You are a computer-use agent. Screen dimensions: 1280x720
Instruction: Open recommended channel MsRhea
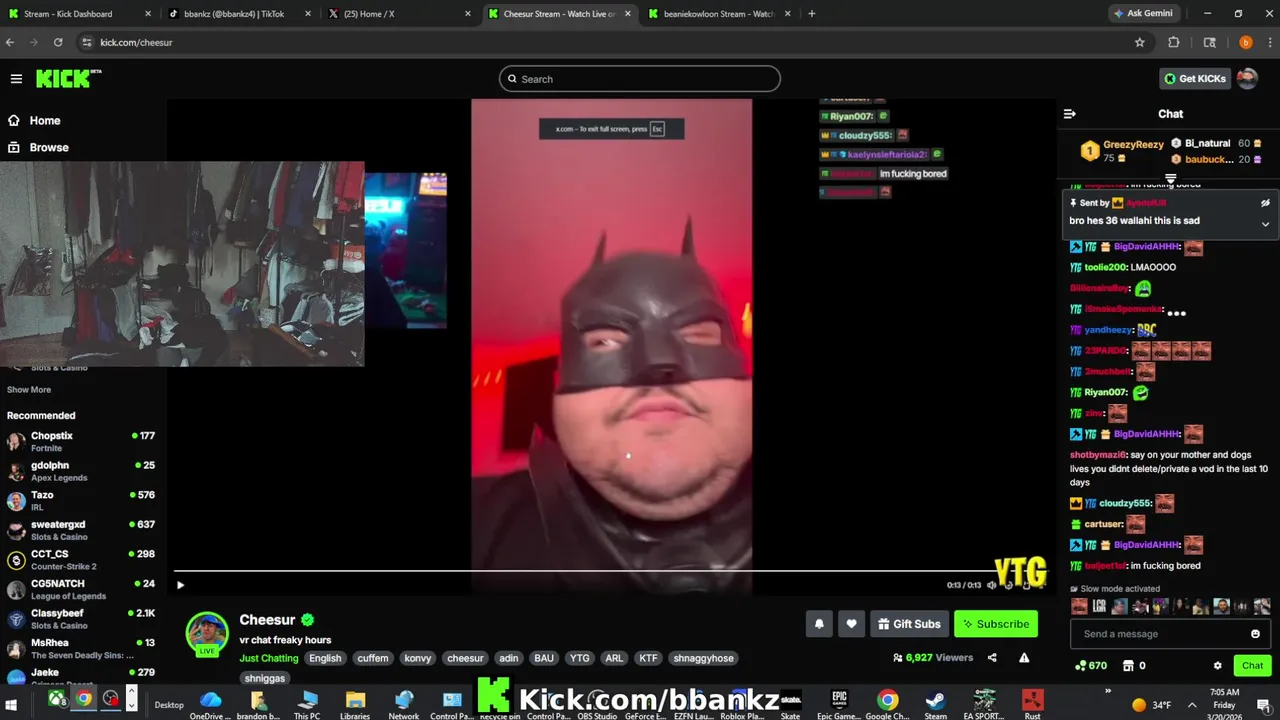click(x=80, y=648)
